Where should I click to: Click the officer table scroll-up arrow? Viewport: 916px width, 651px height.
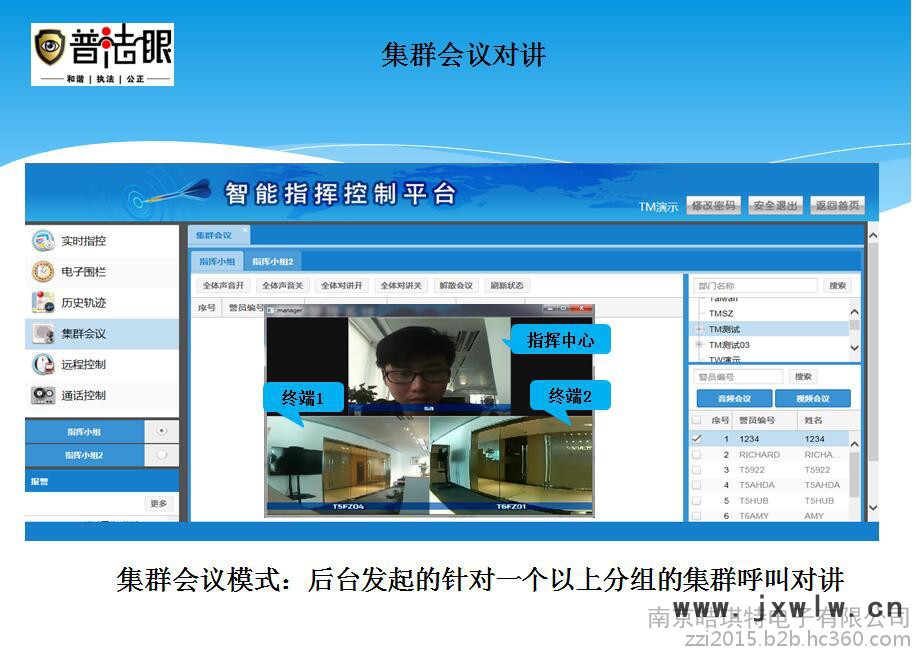[854, 444]
